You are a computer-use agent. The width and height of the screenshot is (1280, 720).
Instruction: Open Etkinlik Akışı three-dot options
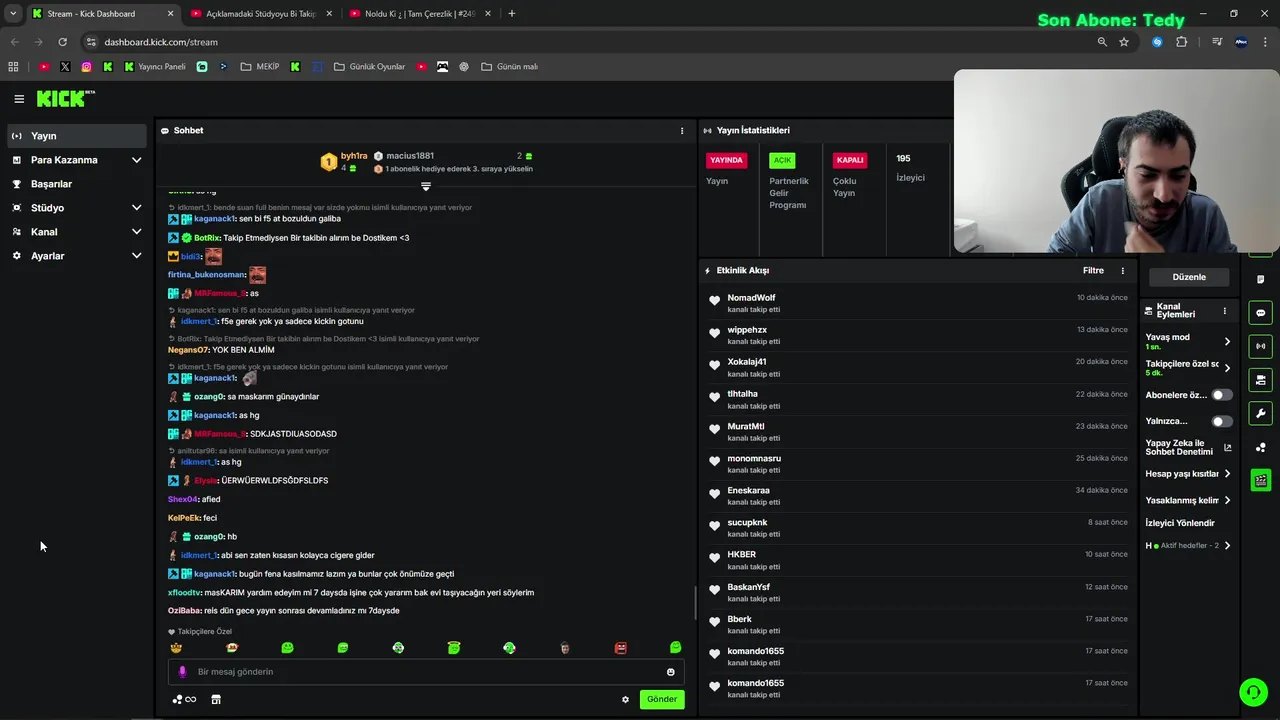point(1122,271)
